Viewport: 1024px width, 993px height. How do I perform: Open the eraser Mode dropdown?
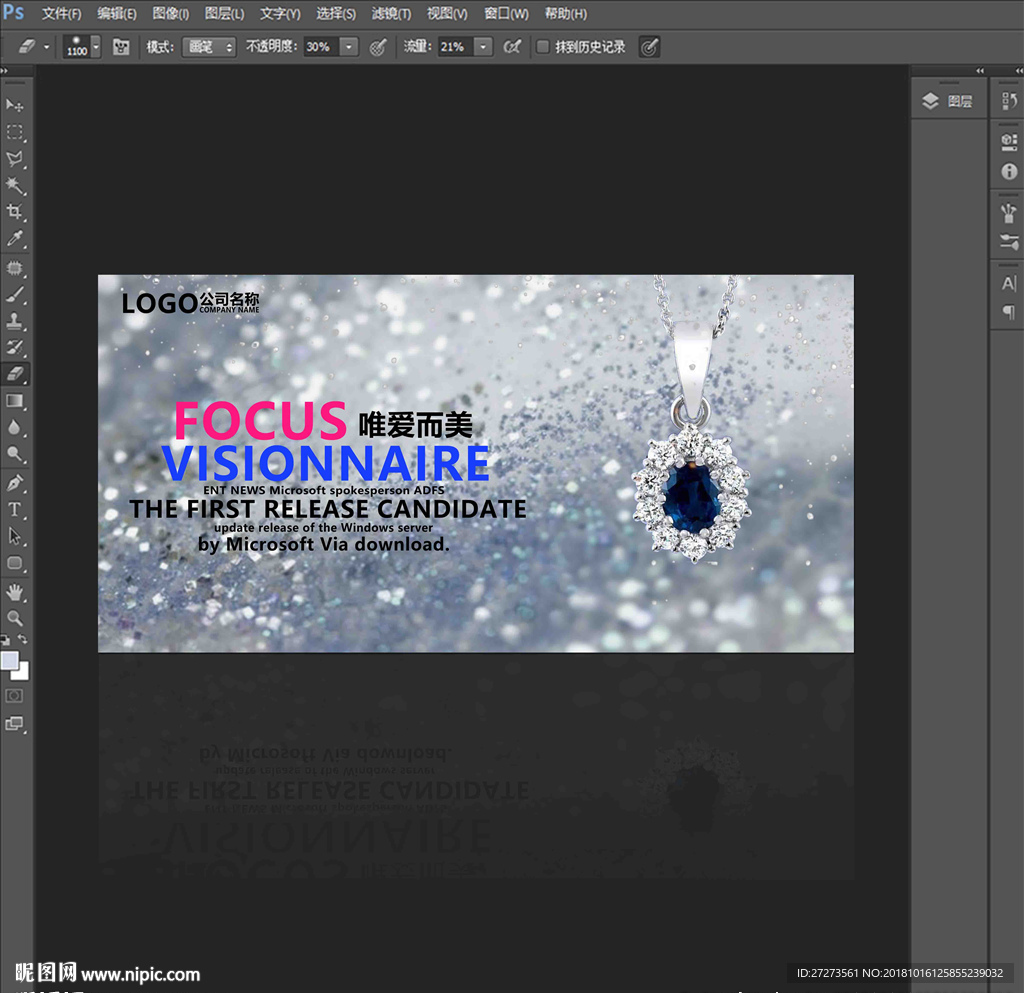pyautogui.click(x=209, y=47)
